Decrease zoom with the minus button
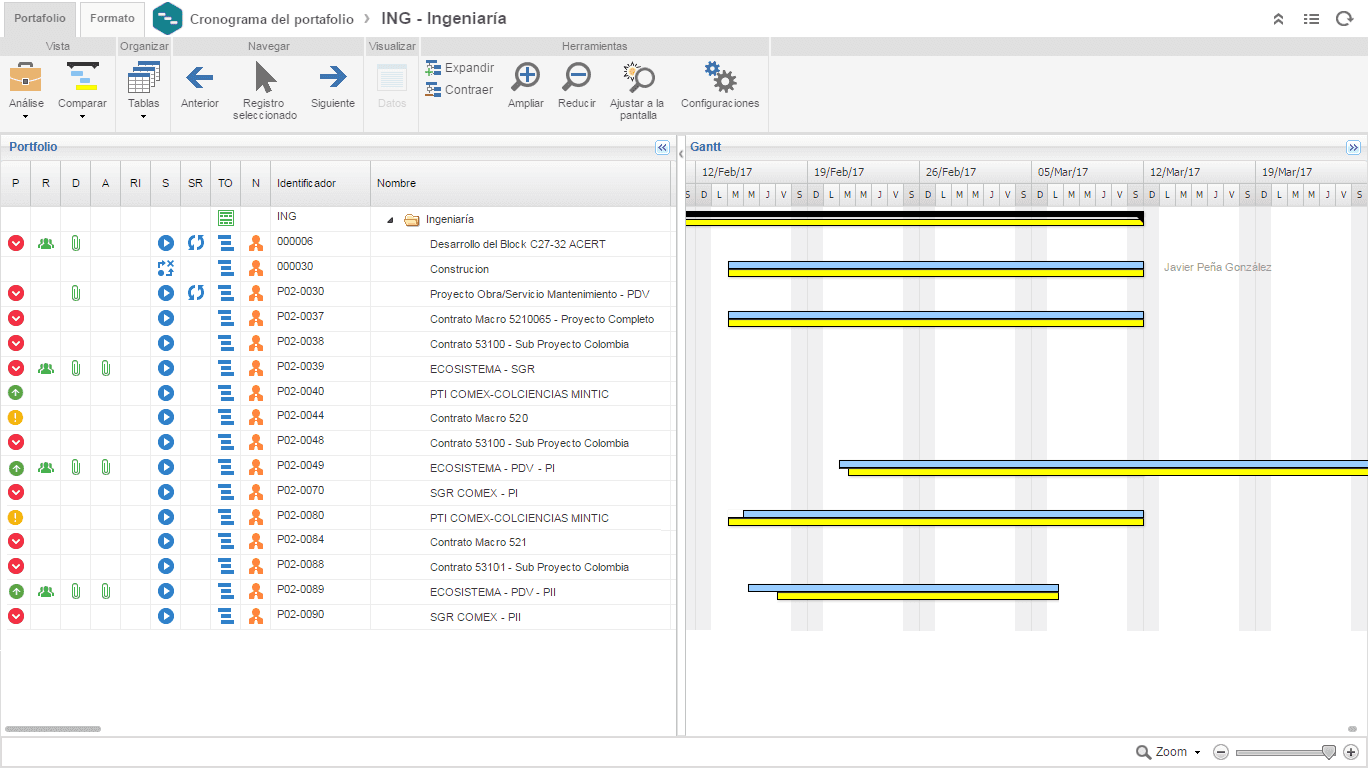 pos(1221,752)
